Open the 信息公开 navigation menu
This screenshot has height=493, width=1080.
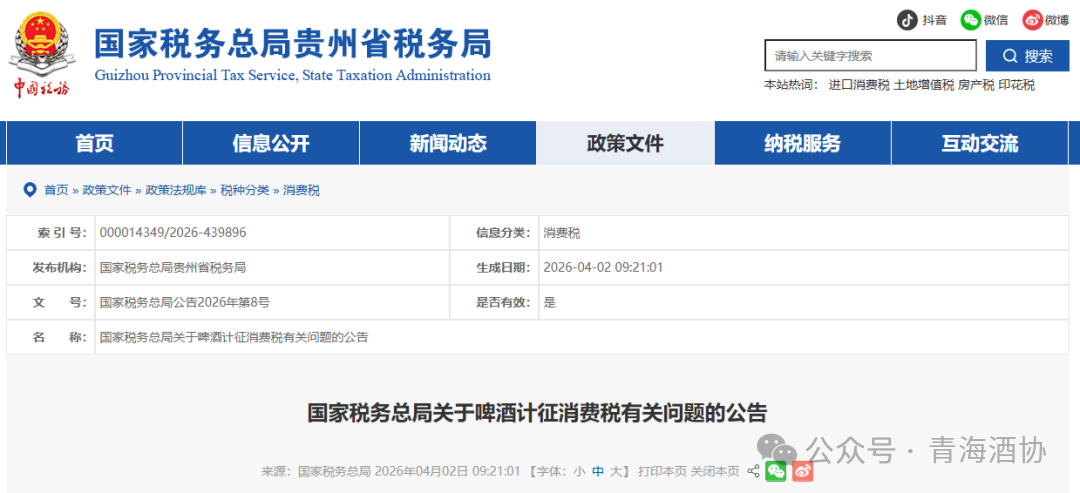pyautogui.click(x=271, y=143)
